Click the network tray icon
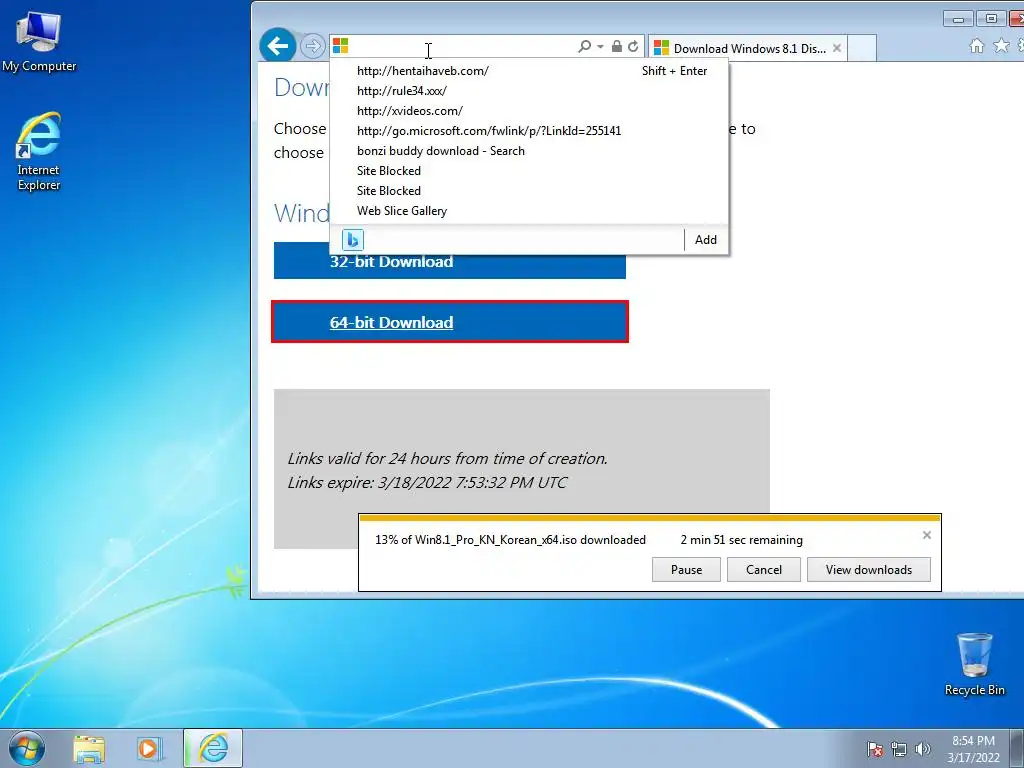 coord(899,749)
